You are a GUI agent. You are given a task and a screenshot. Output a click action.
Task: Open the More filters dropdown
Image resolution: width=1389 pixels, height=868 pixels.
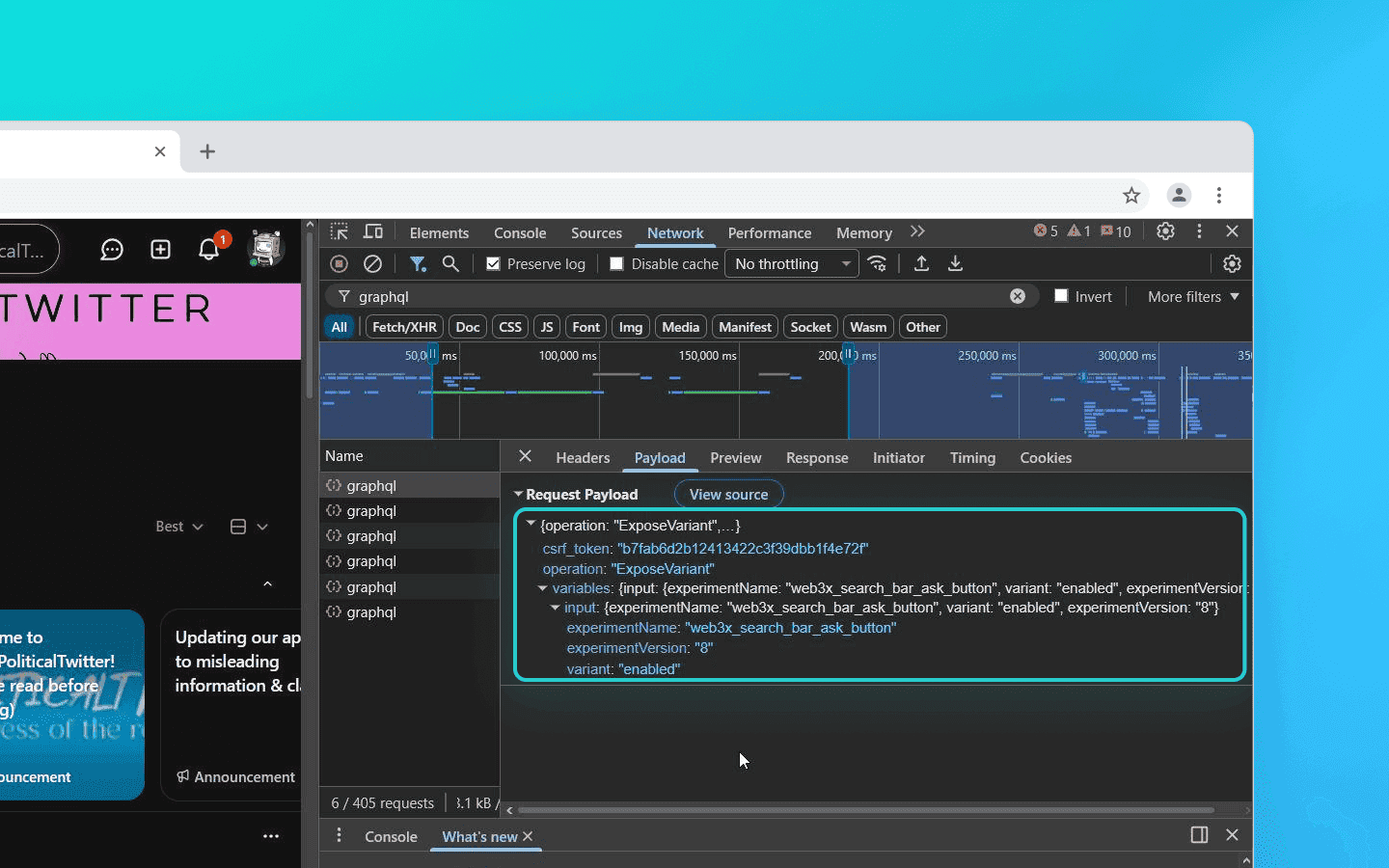[1193, 297]
